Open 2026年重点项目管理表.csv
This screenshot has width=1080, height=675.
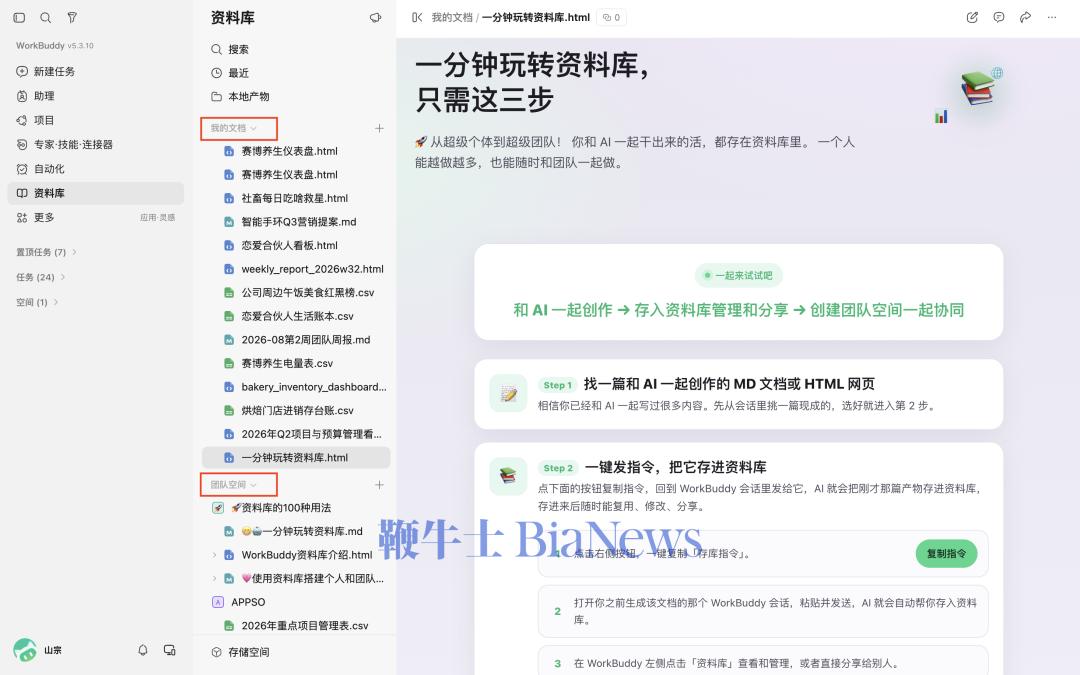coord(296,625)
